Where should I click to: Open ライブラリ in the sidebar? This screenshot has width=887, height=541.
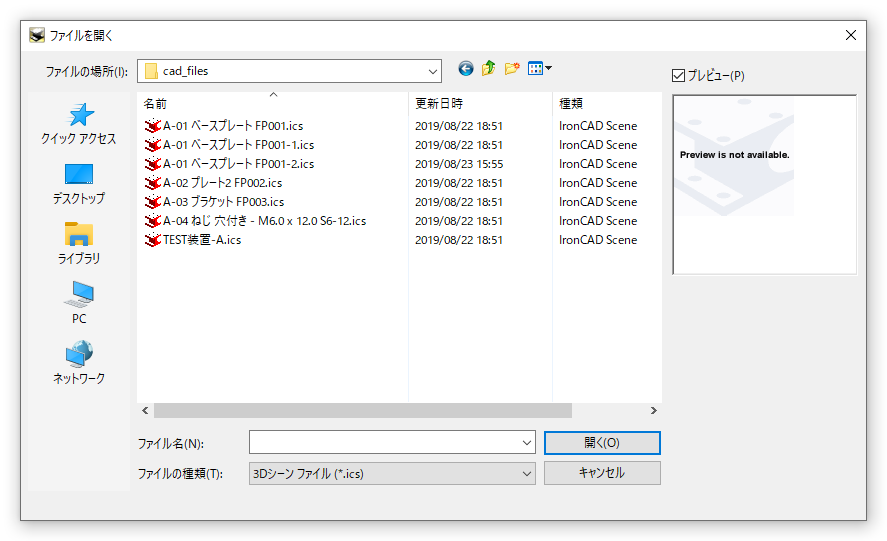[79, 244]
